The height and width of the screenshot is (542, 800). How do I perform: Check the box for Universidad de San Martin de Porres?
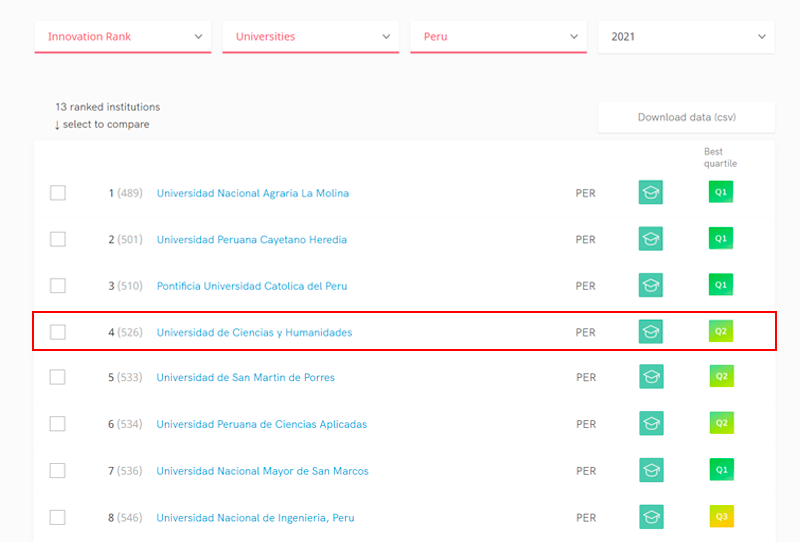click(x=57, y=377)
